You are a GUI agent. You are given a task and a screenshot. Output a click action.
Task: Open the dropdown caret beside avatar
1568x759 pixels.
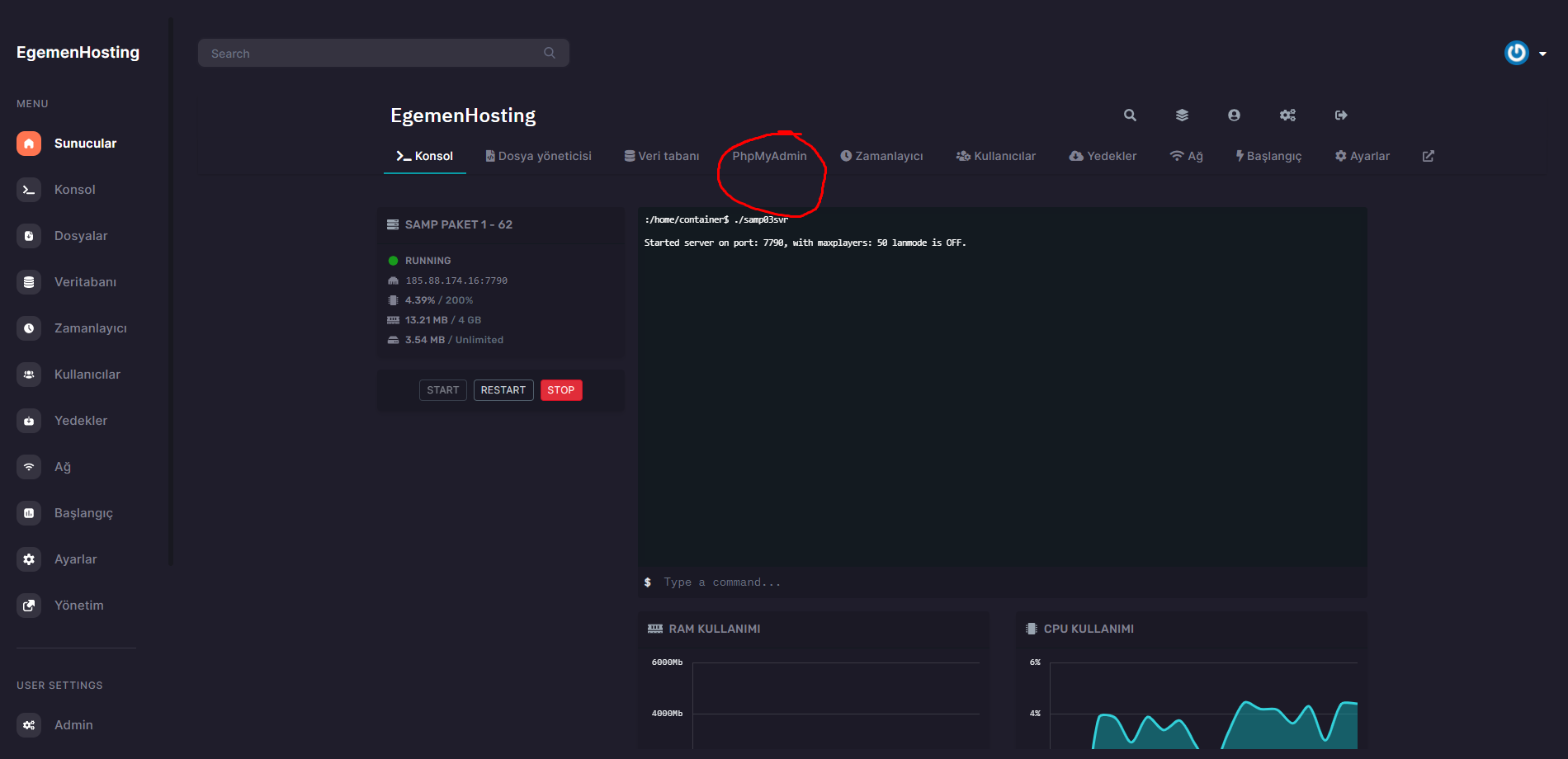point(1542,54)
